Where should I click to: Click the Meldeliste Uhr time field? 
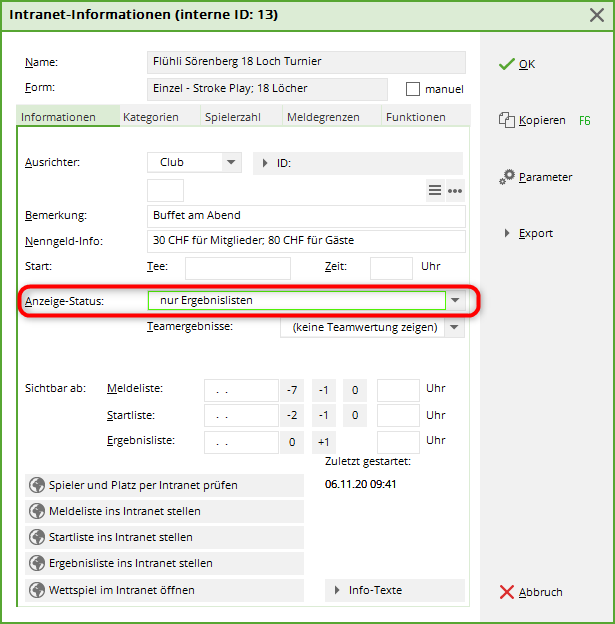pos(398,390)
